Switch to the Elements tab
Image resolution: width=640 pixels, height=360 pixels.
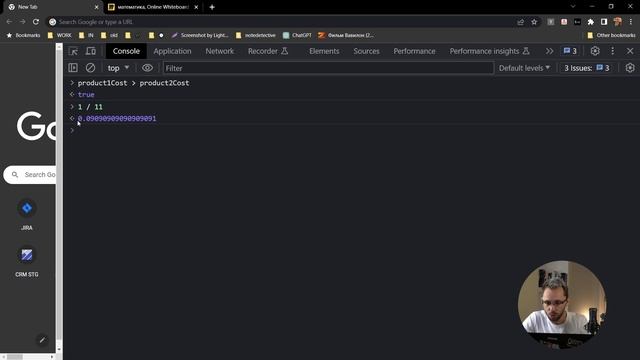tap(324, 51)
